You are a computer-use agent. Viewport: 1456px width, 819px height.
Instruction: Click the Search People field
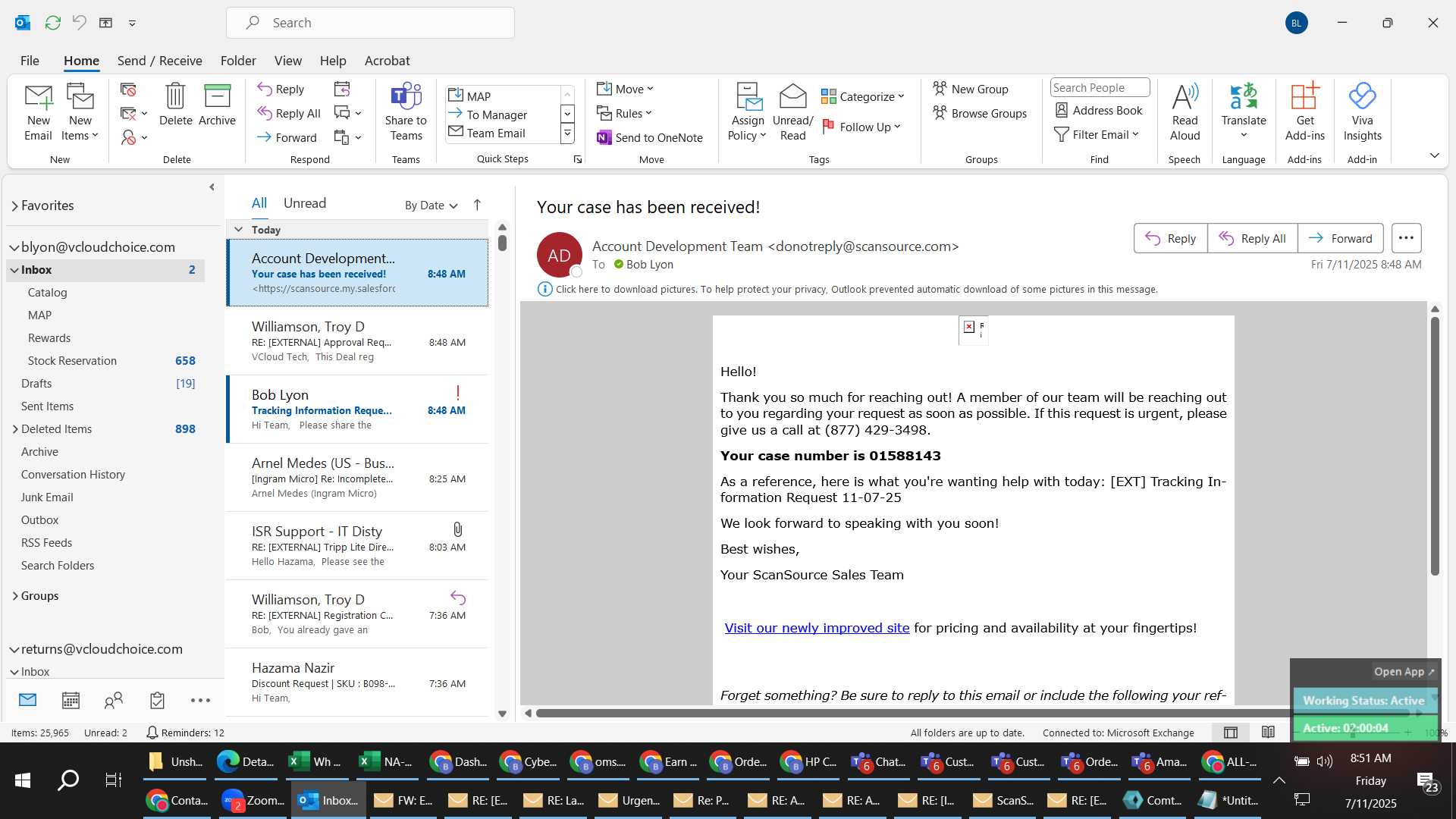(x=1100, y=87)
